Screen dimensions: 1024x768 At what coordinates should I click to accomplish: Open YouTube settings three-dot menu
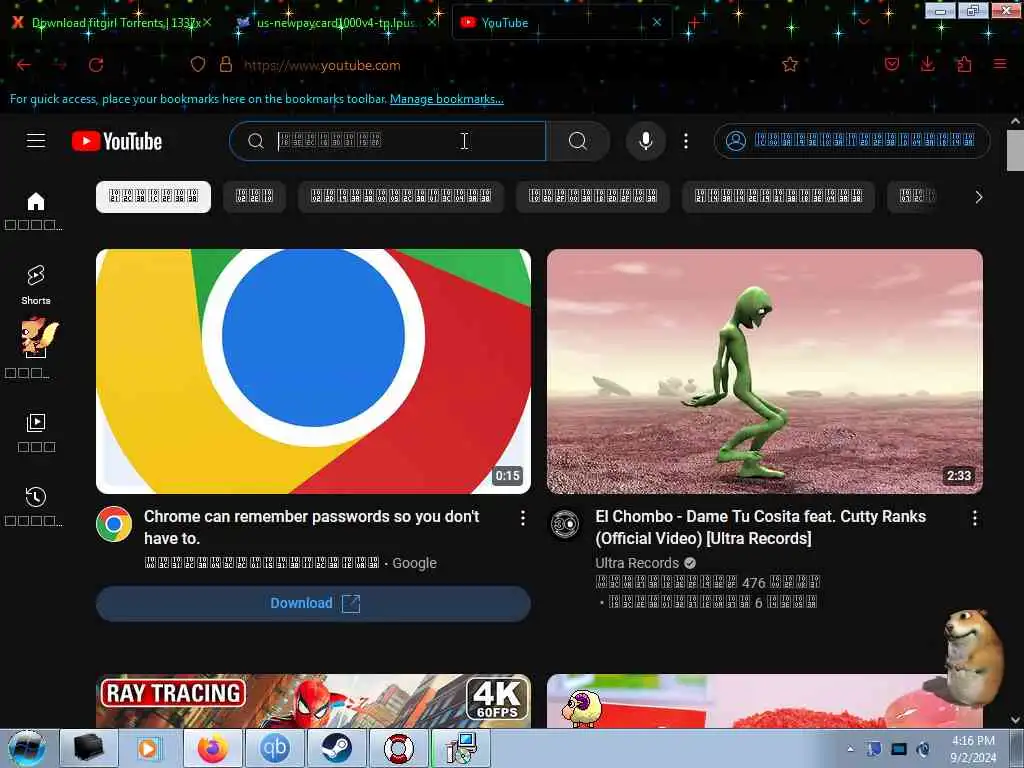(x=686, y=141)
